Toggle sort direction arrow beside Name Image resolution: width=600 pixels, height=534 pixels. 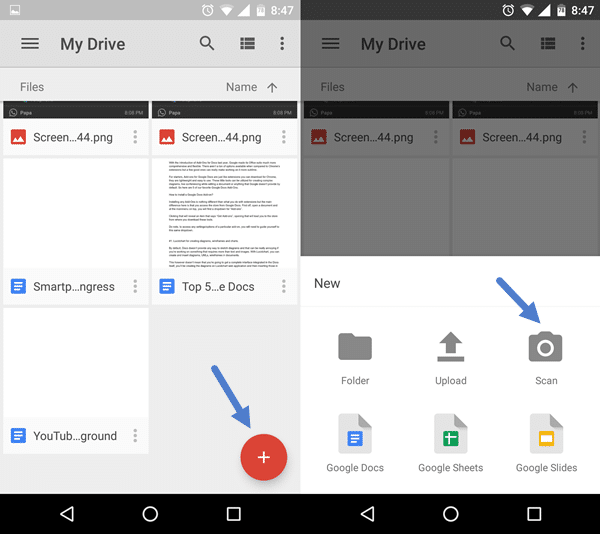click(272, 87)
